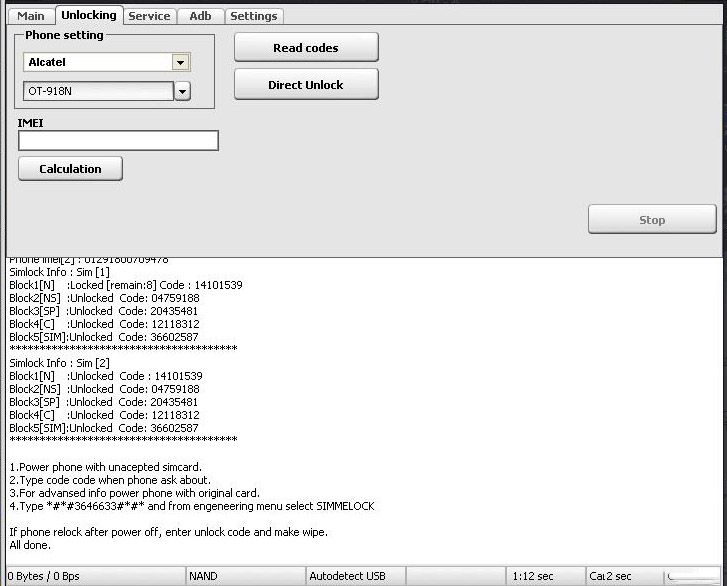Screen dimensions: 727x586
Task: Select the Unlocking tab
Action: click(88, 15)
